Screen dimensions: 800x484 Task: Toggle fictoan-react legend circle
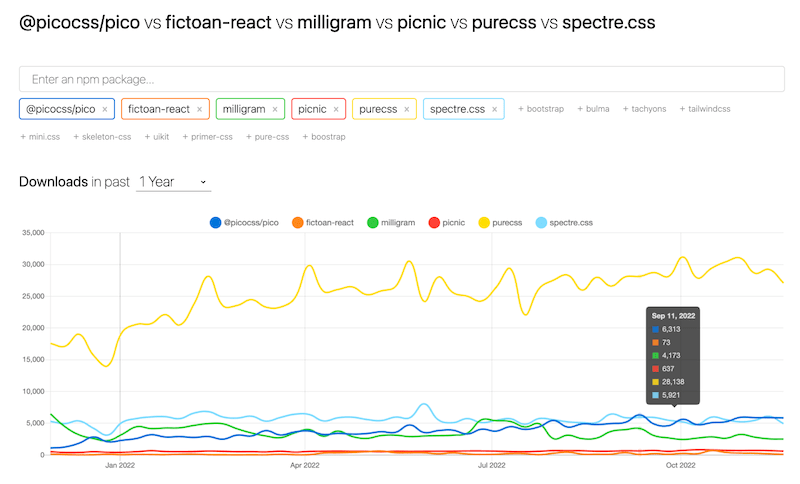pyautogui.click(x=297, y=222)
